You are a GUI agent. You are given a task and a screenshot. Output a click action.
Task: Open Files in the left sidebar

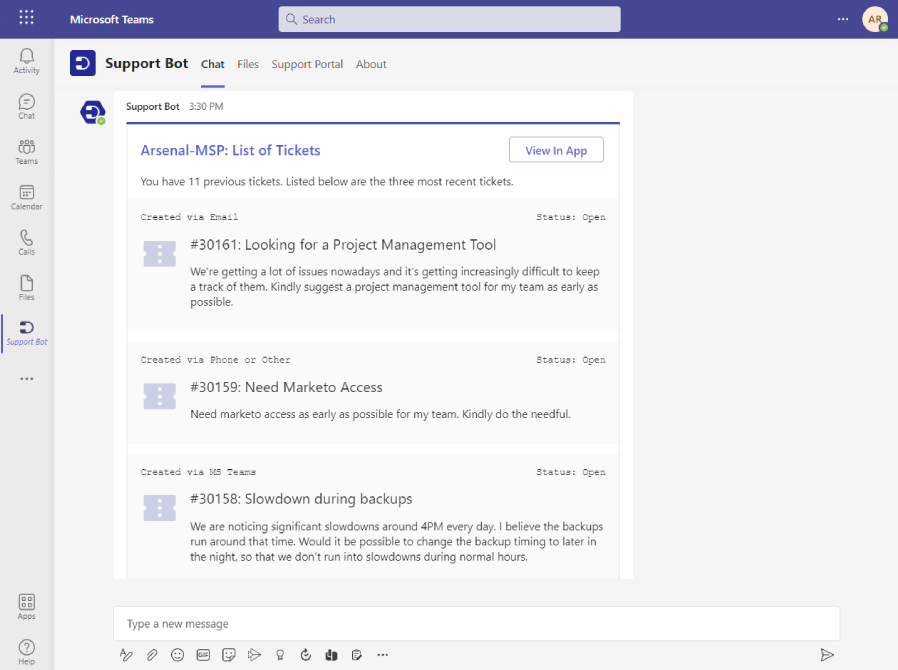tap(26, 287)
